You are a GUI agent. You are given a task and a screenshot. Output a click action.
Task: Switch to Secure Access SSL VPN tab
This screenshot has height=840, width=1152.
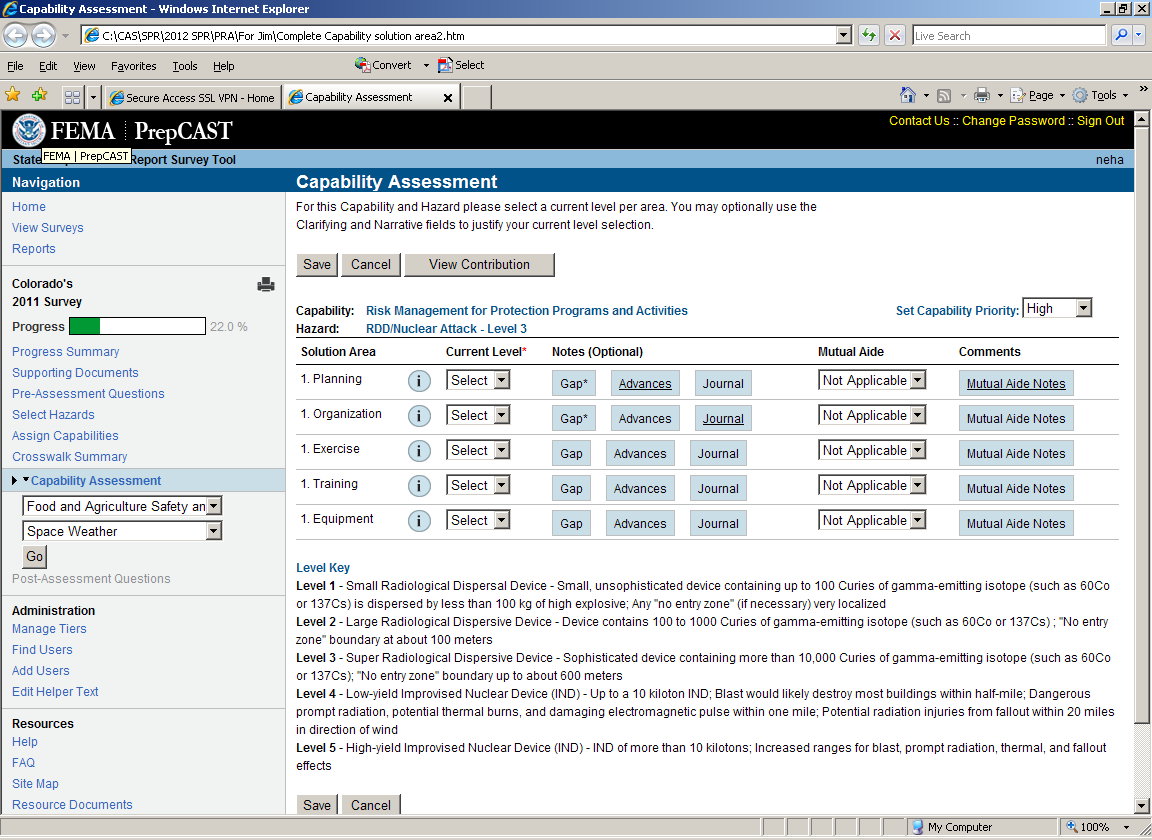pos(192,97)
